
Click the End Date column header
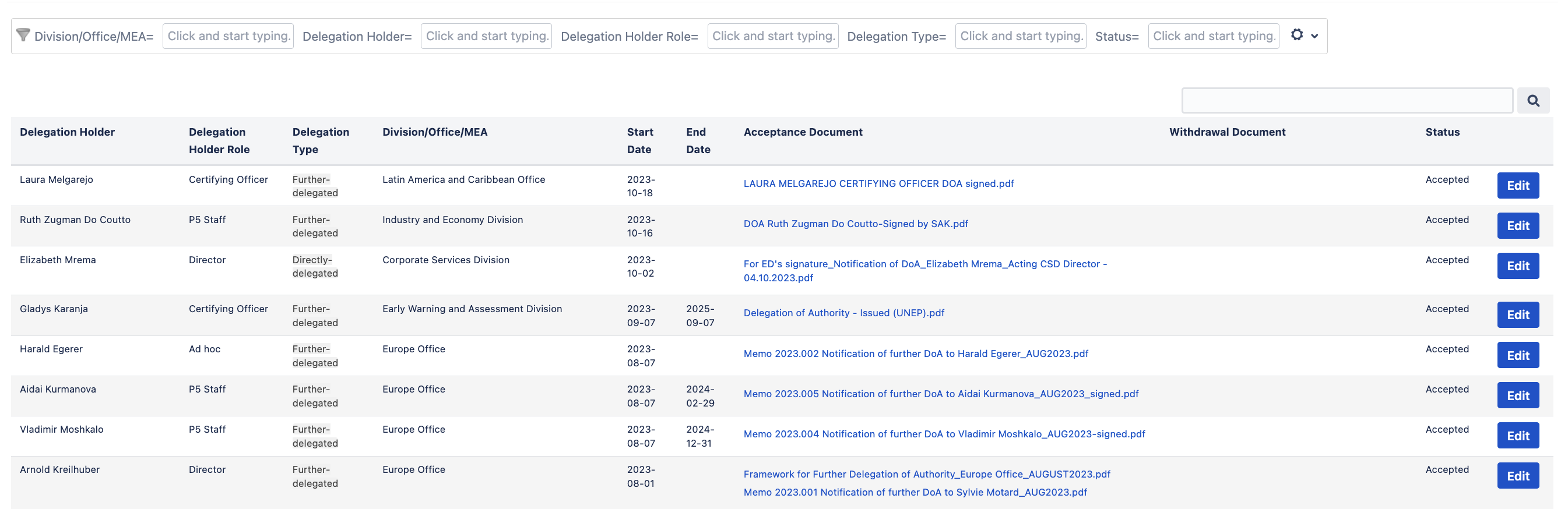pos(698,140)
